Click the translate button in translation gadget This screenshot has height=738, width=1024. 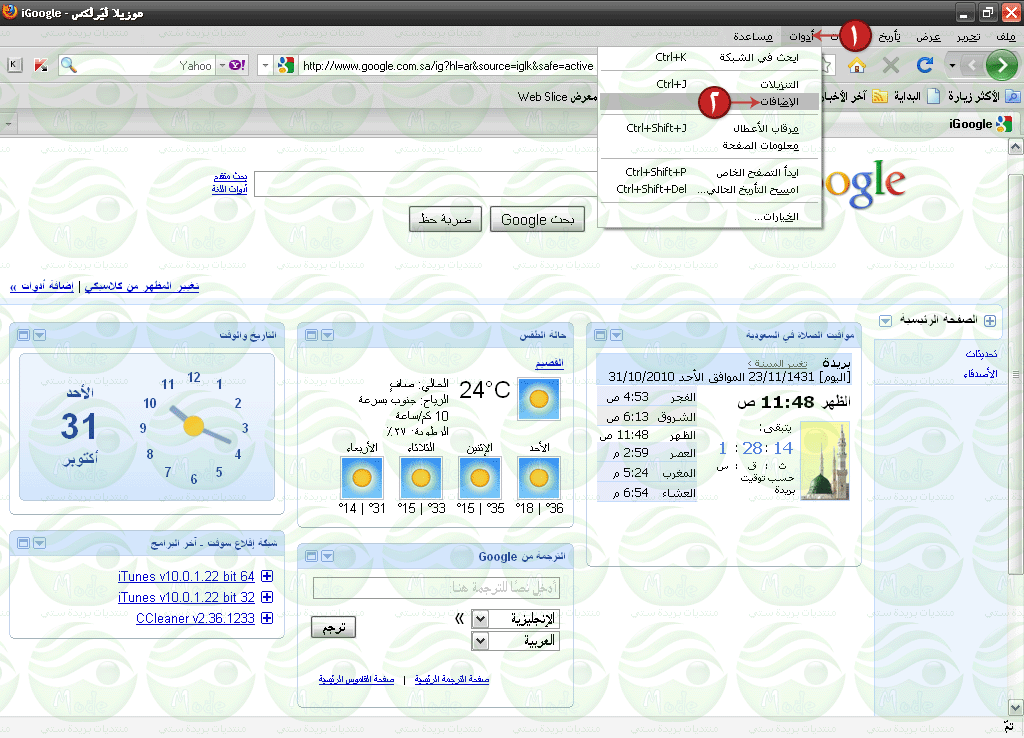tap(334, 628)
